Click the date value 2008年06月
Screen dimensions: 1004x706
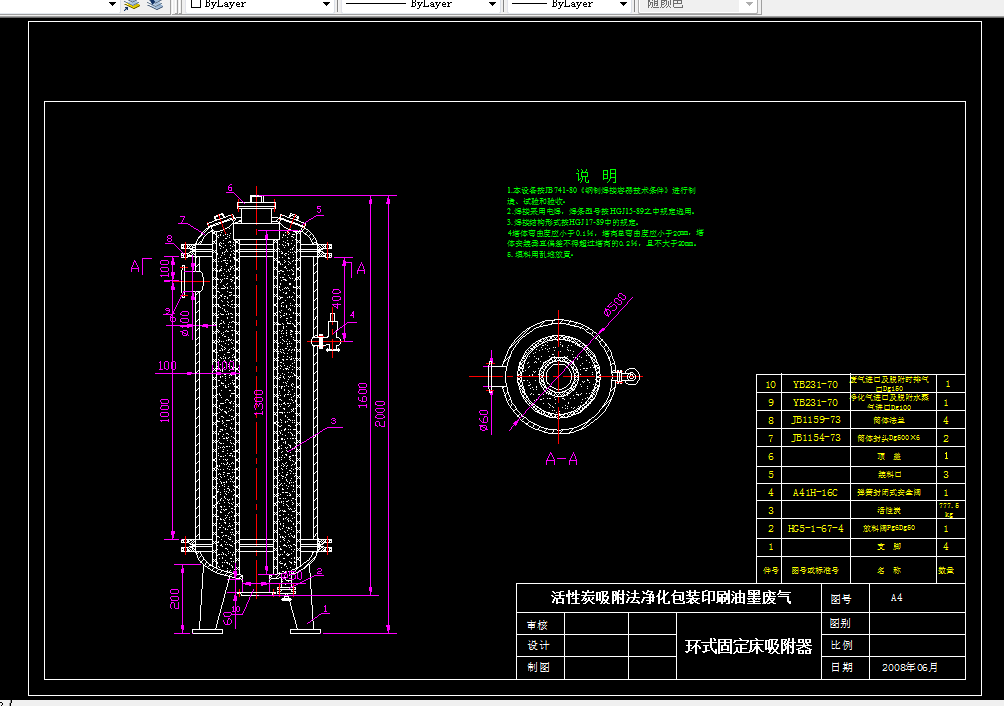(x=910, y=667)
